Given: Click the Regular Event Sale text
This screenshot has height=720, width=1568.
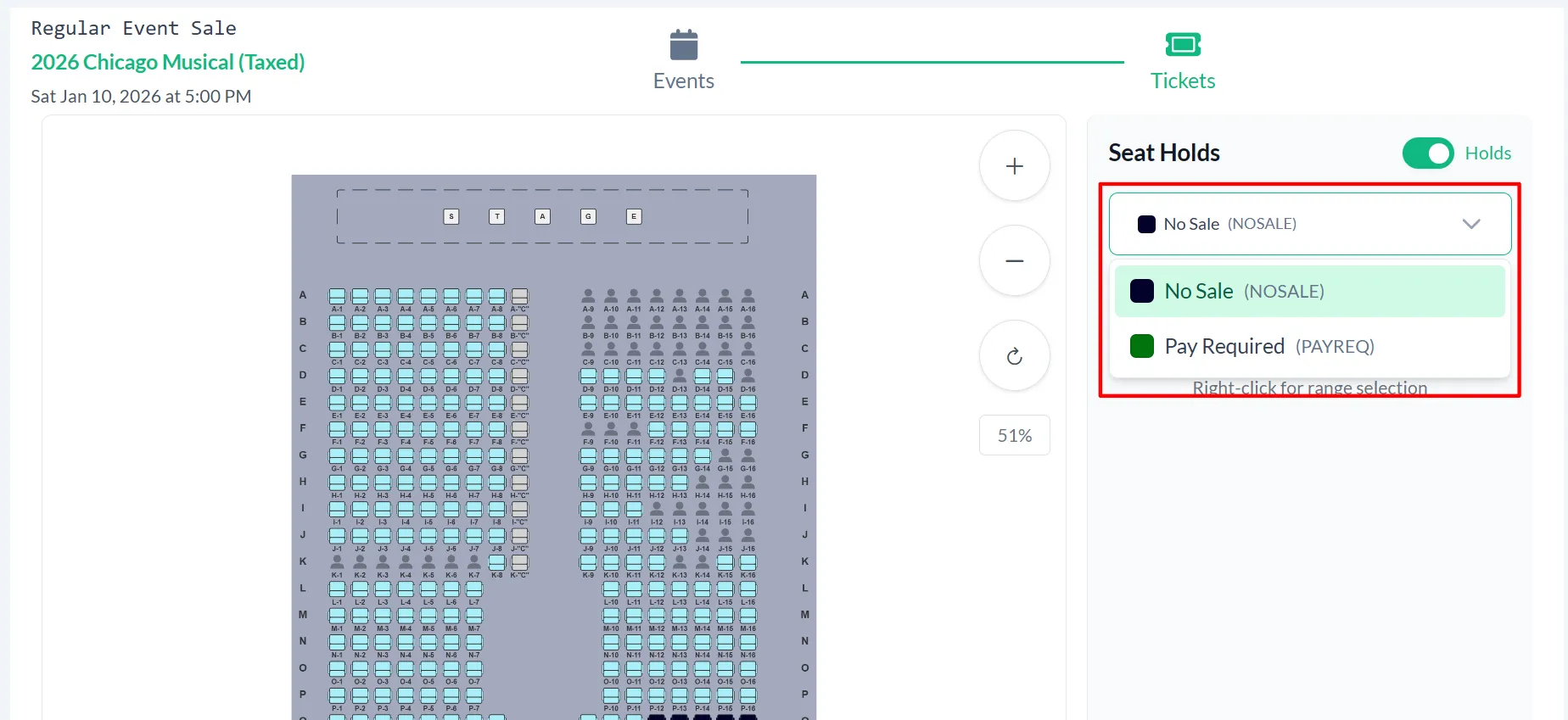Looking at the screenshot, I should point(134,28).
